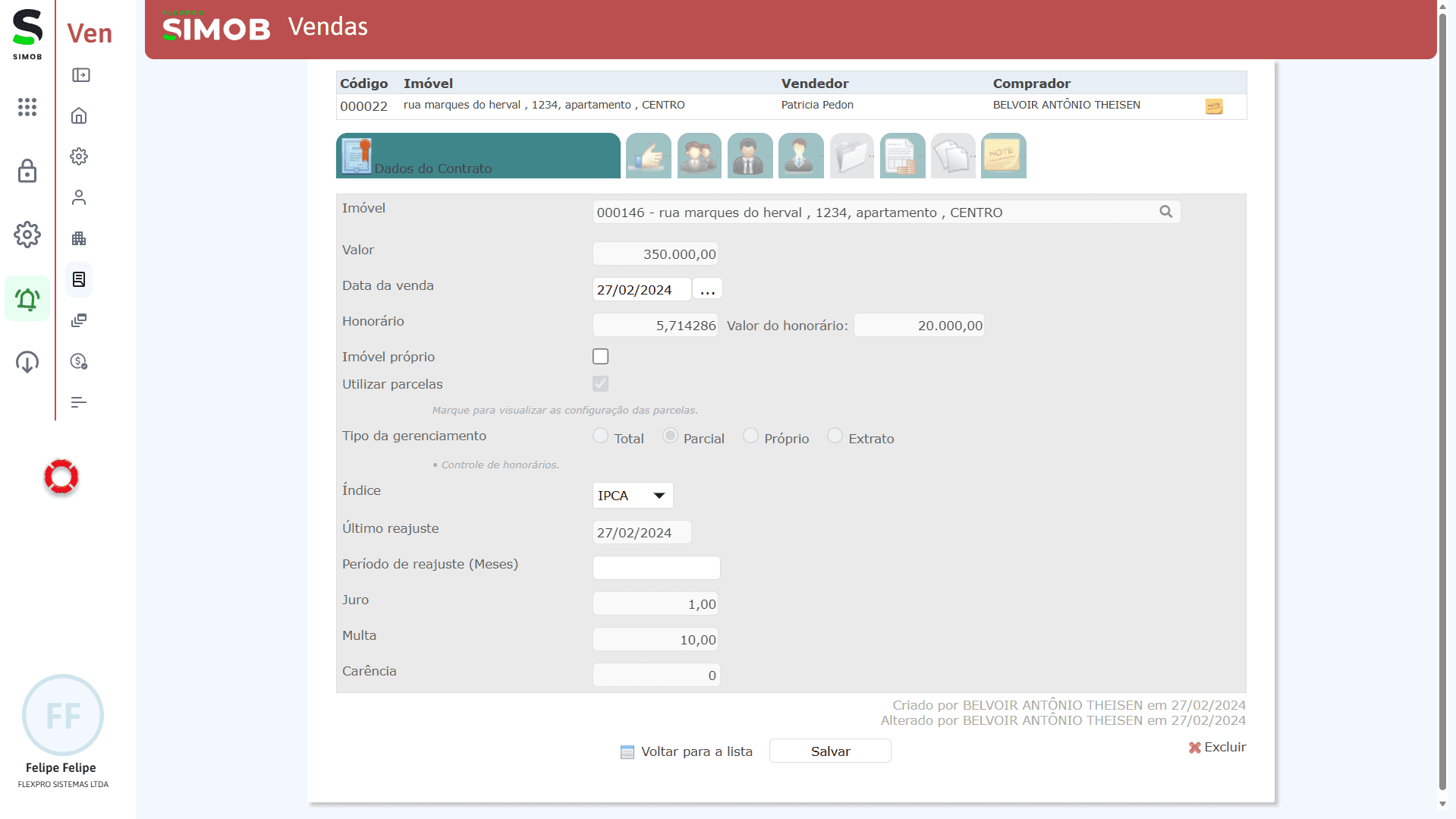The image size is (1456, 819).
Task: Open the sticky note tab icon
Action: [x=1003, y=156]
